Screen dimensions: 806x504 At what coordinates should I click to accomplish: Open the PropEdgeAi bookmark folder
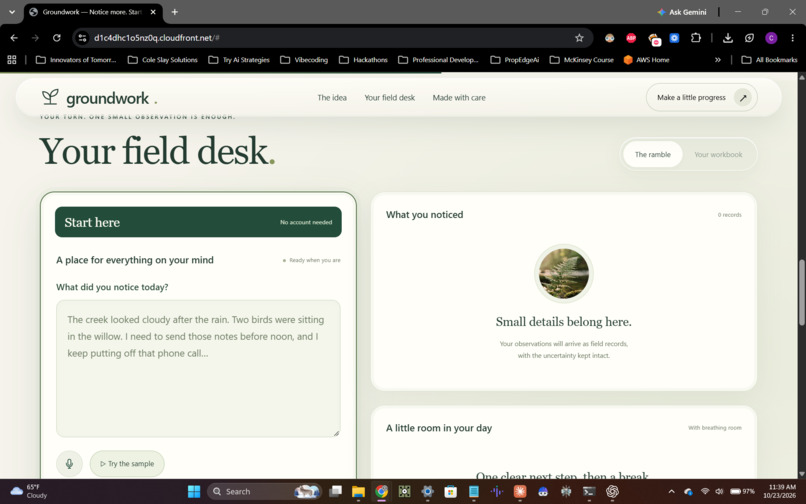(515, 60)
